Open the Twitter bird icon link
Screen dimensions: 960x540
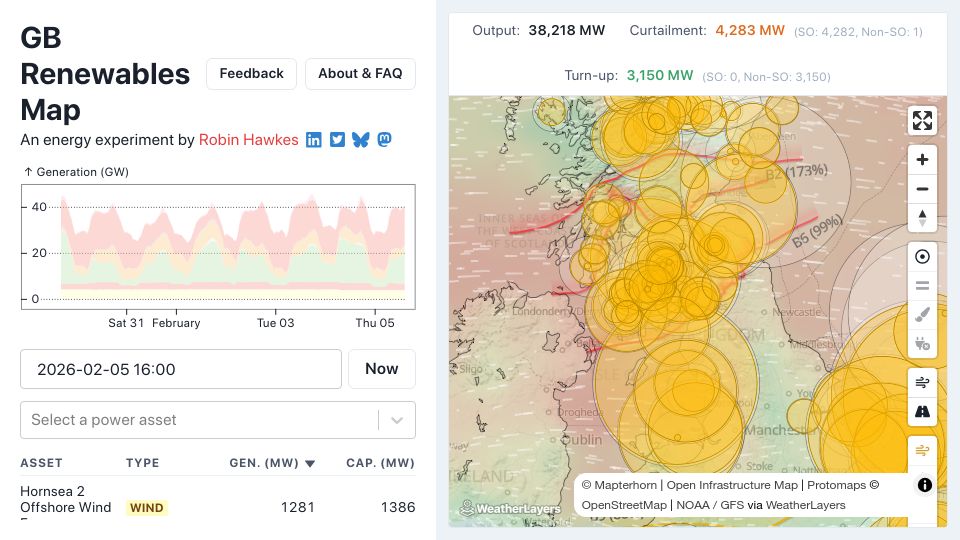coord(337,140)
